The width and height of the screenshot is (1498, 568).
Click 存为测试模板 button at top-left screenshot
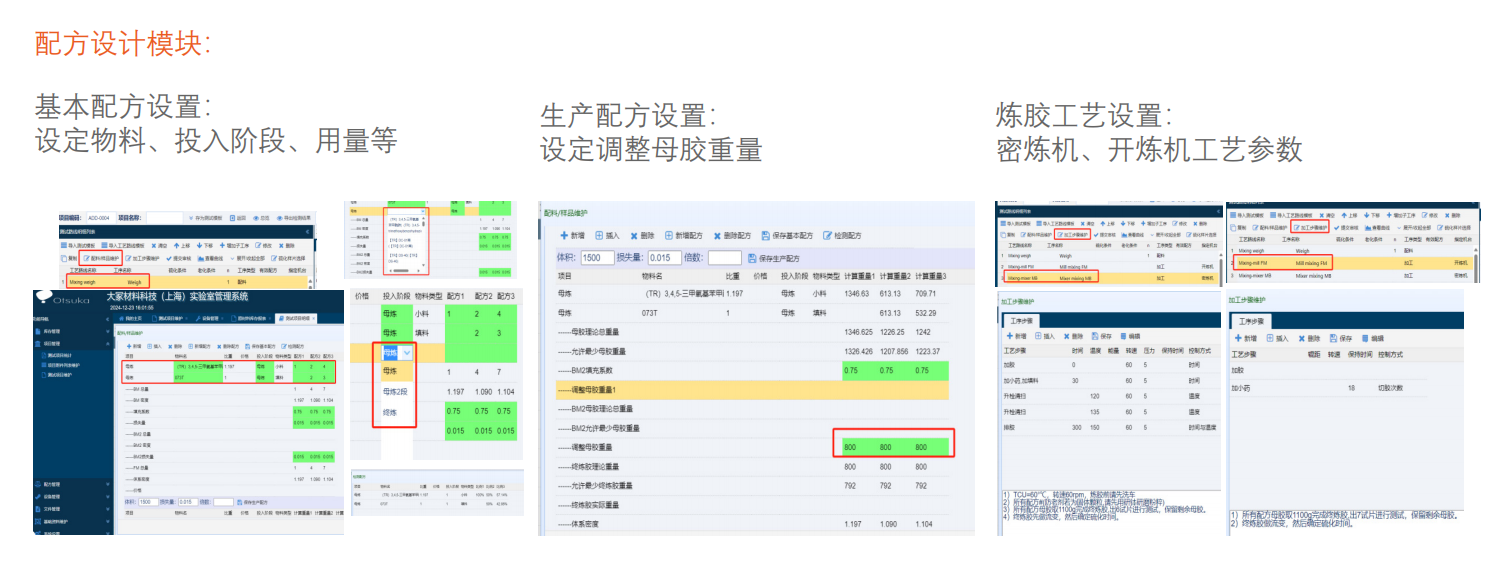point(205,218)
